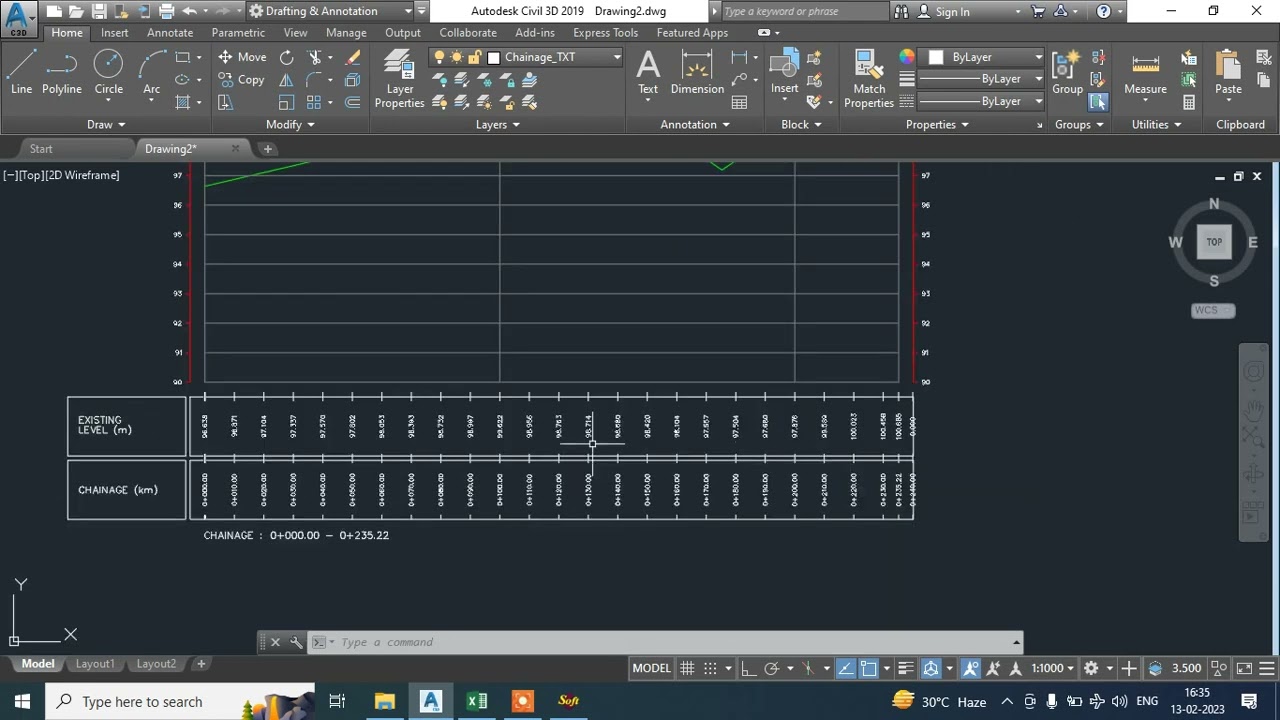Select the Arc tool
This screenshot has width=1280, height=720.
[x=152, y=73]
